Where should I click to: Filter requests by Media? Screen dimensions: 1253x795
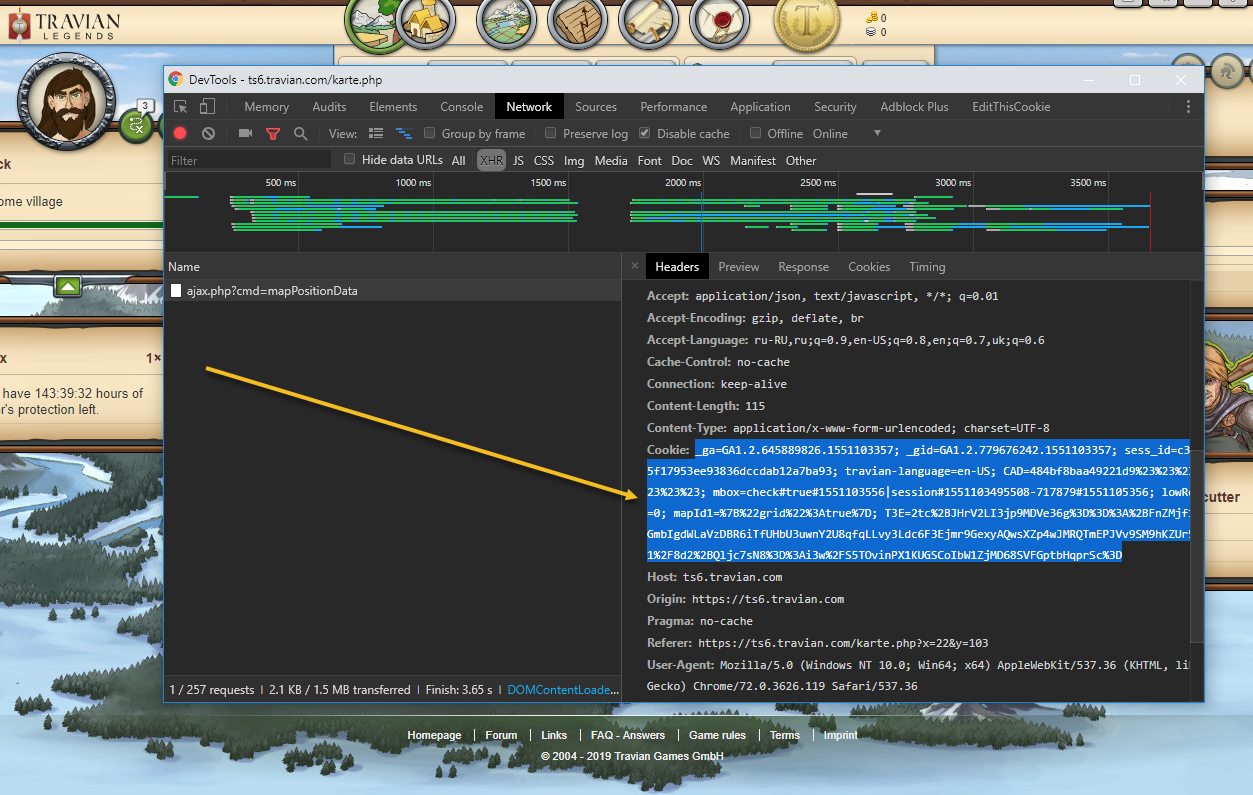(x=611, y=160)
